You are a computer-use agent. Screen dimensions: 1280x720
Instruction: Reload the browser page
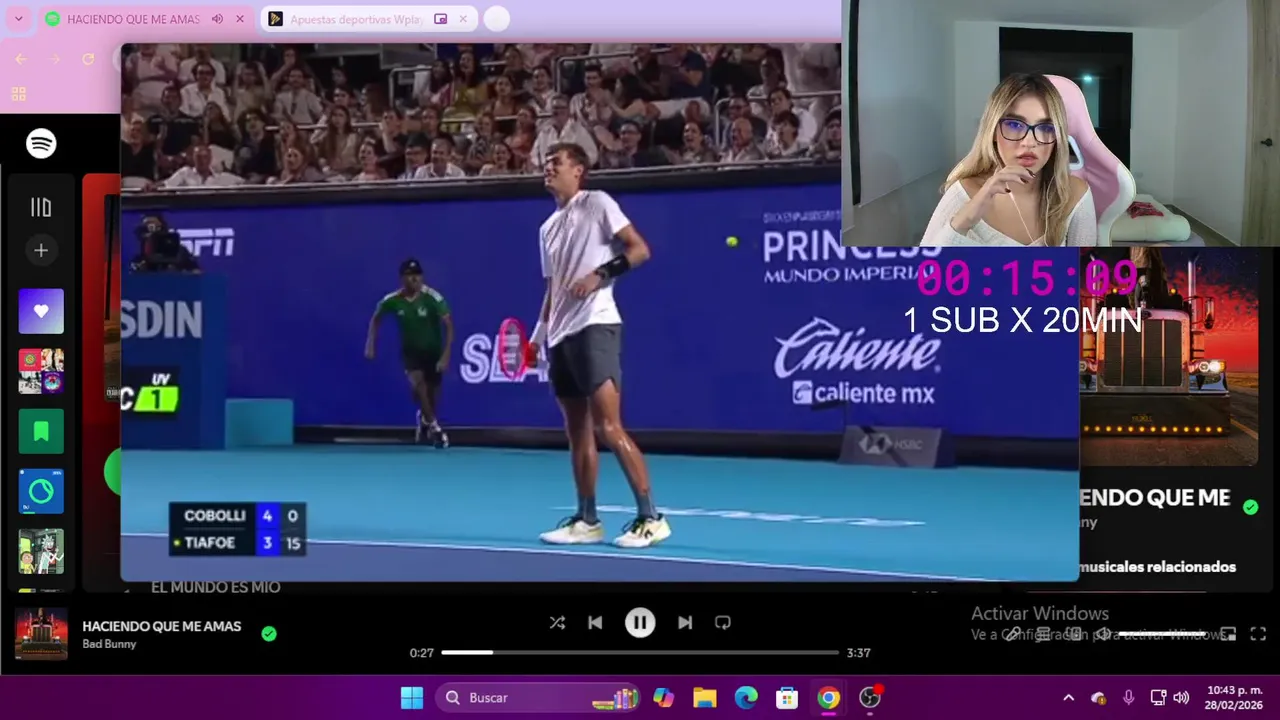[x=88, y=60]
